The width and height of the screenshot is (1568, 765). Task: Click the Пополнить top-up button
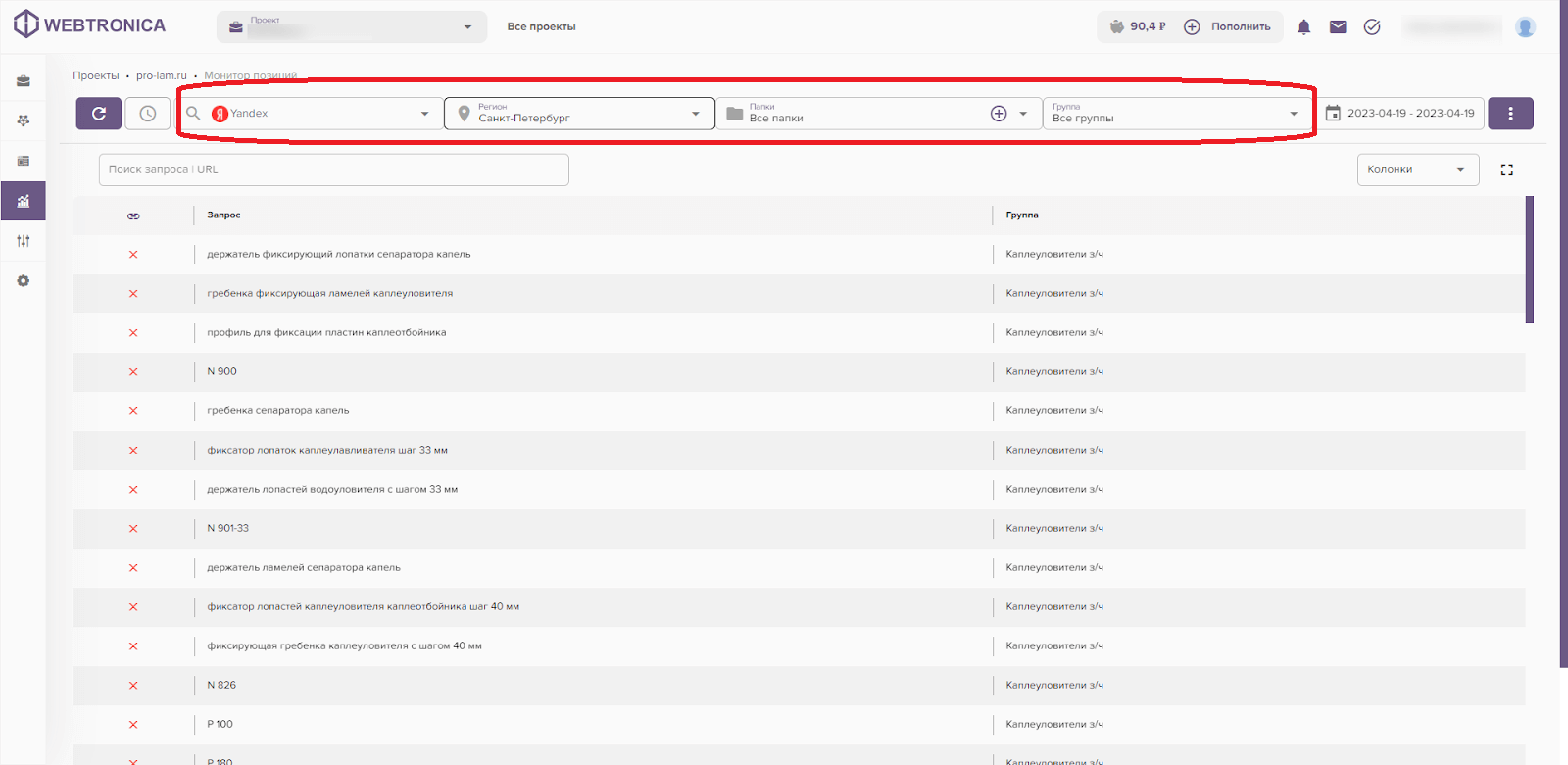1227,27
